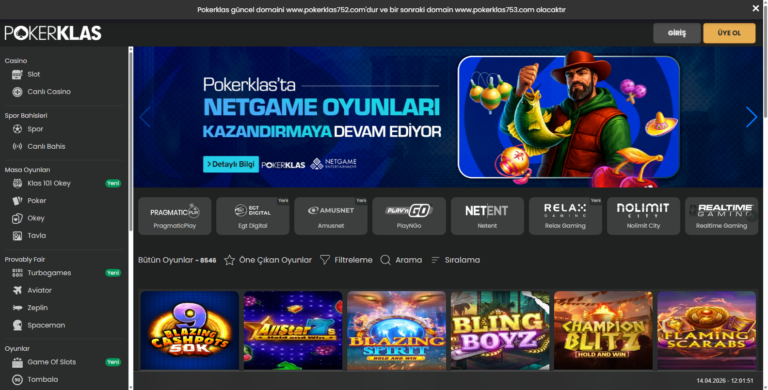Open the Sıralama text option
The image size is (768, 390).
pyautogui.click(x=462, y=260)
